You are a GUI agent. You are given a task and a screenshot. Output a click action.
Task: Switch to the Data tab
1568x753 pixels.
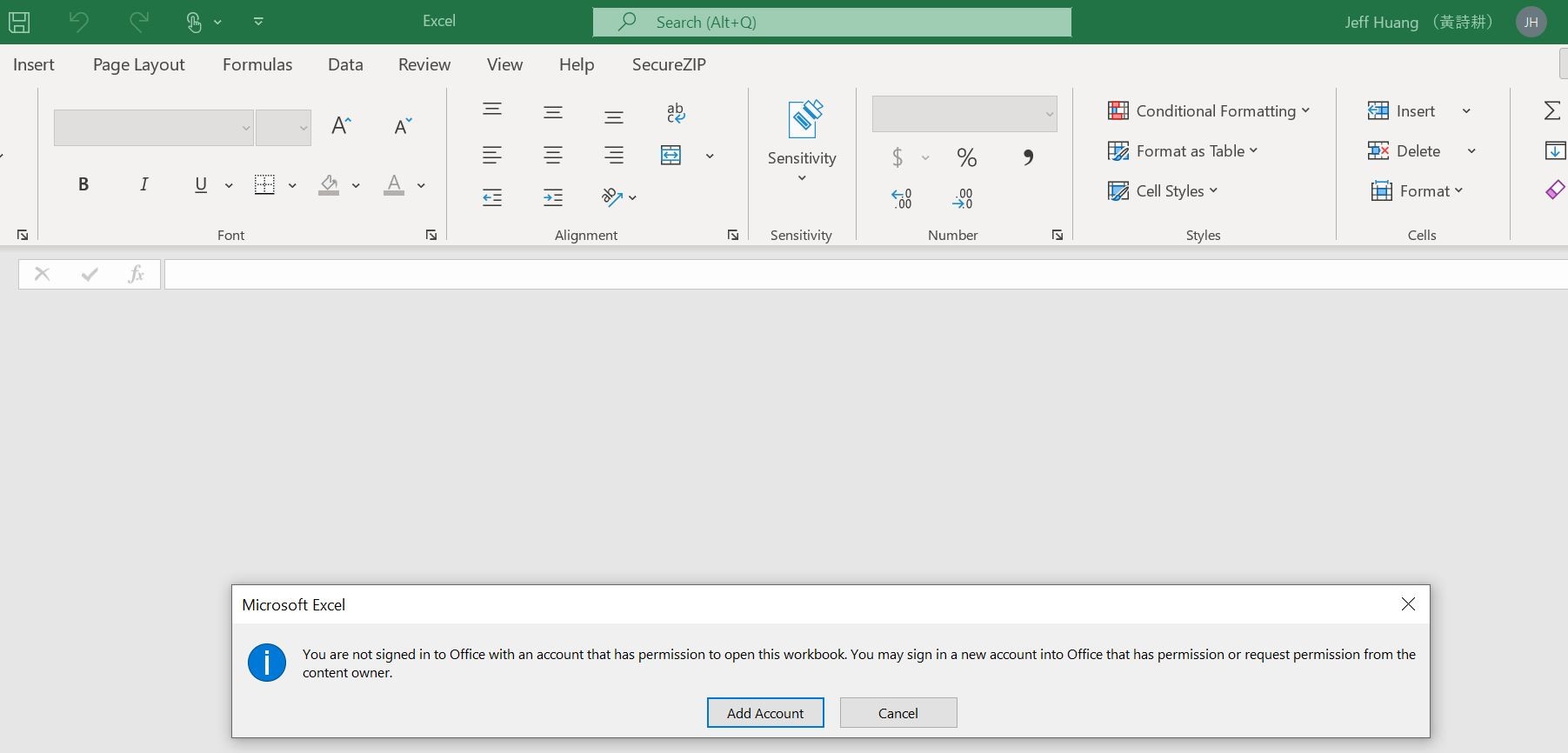[345, 64]
